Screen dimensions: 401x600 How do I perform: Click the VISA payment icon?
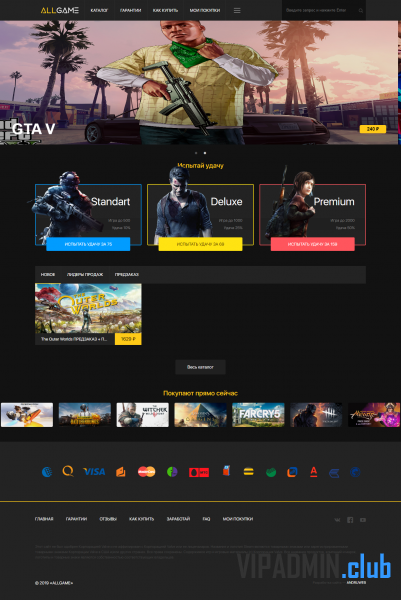94,471
